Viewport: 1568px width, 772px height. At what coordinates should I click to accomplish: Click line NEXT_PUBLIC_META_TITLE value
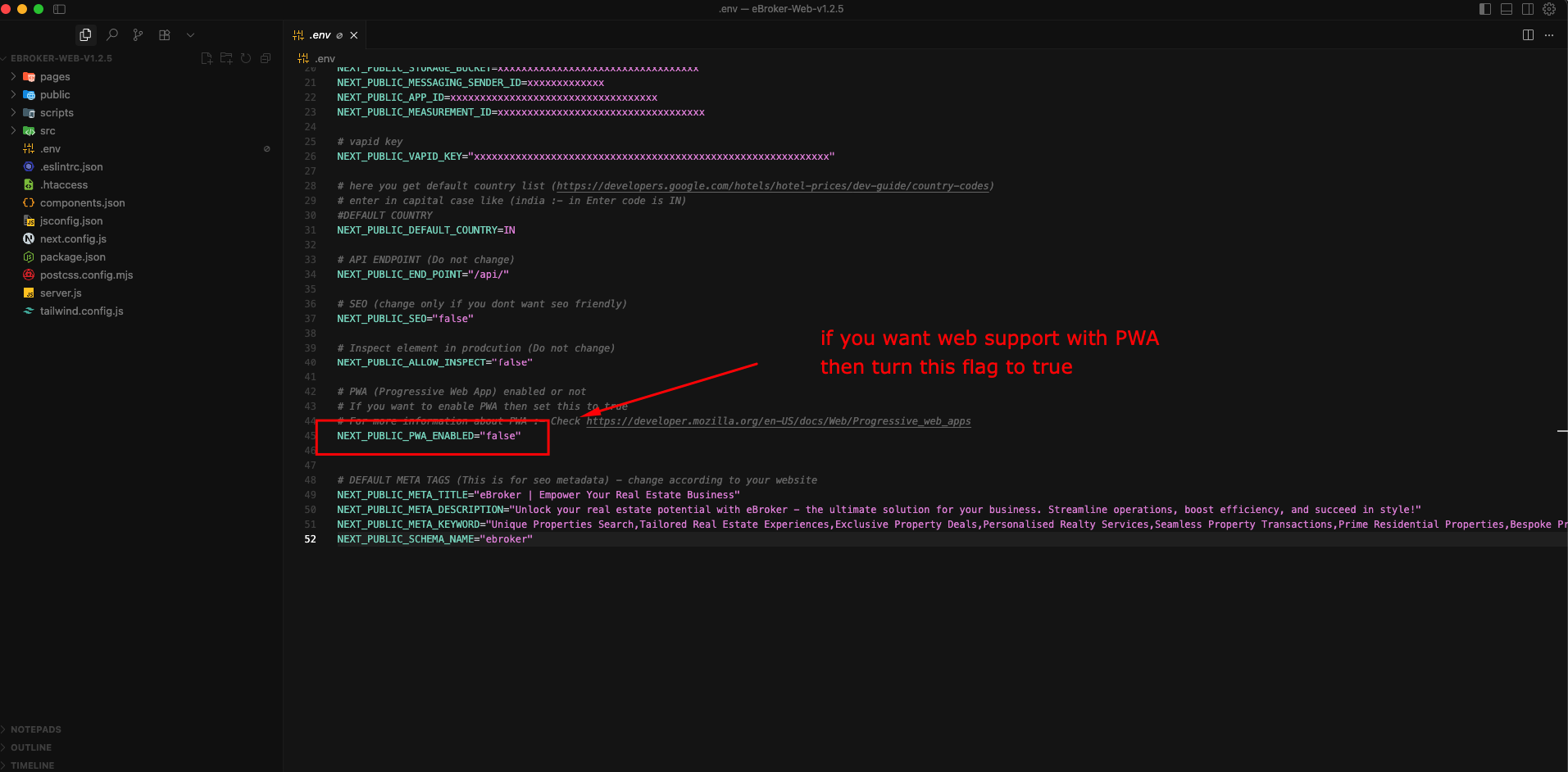tap(607, 495)
